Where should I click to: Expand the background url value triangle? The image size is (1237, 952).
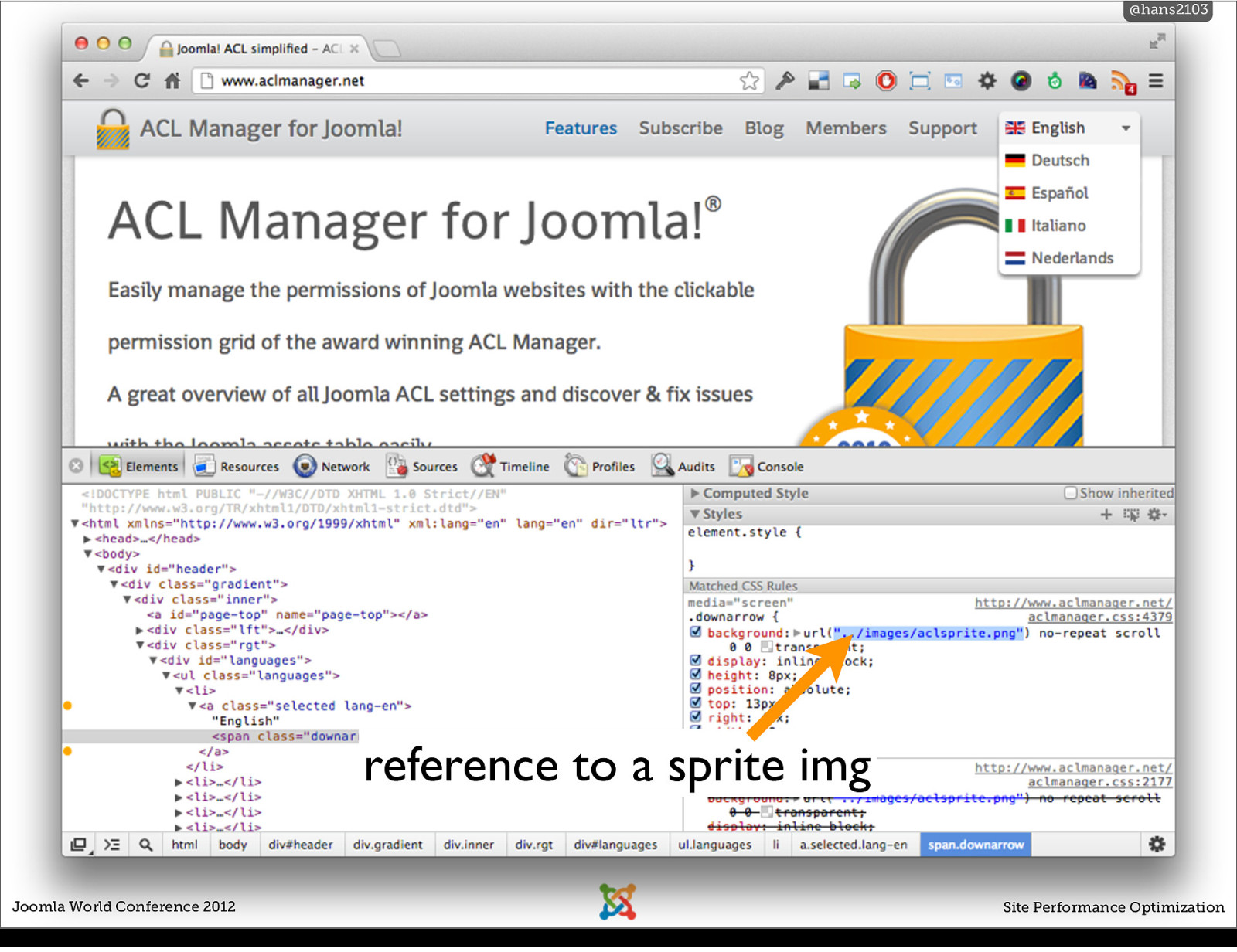click(x=797, y=633)
